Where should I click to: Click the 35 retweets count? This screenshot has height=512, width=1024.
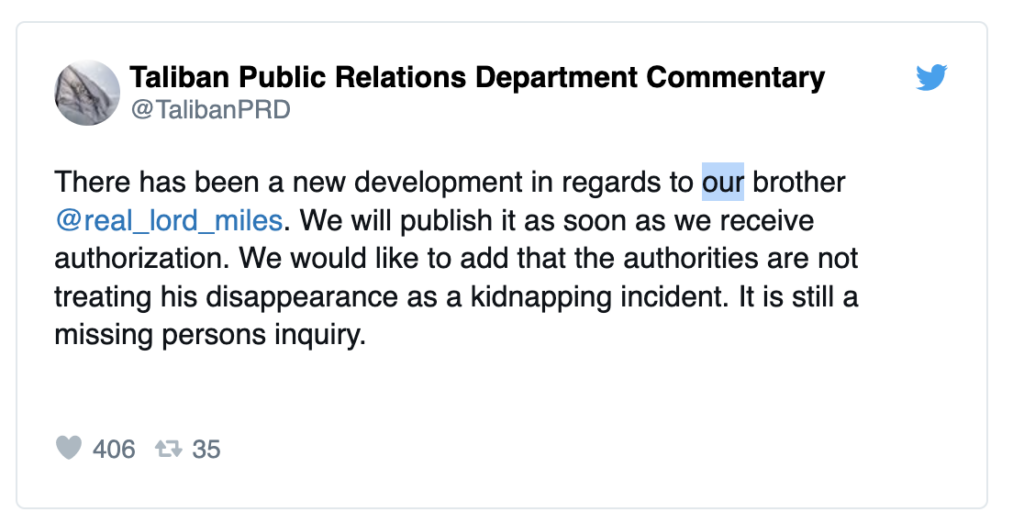click(x=206, y=450)
